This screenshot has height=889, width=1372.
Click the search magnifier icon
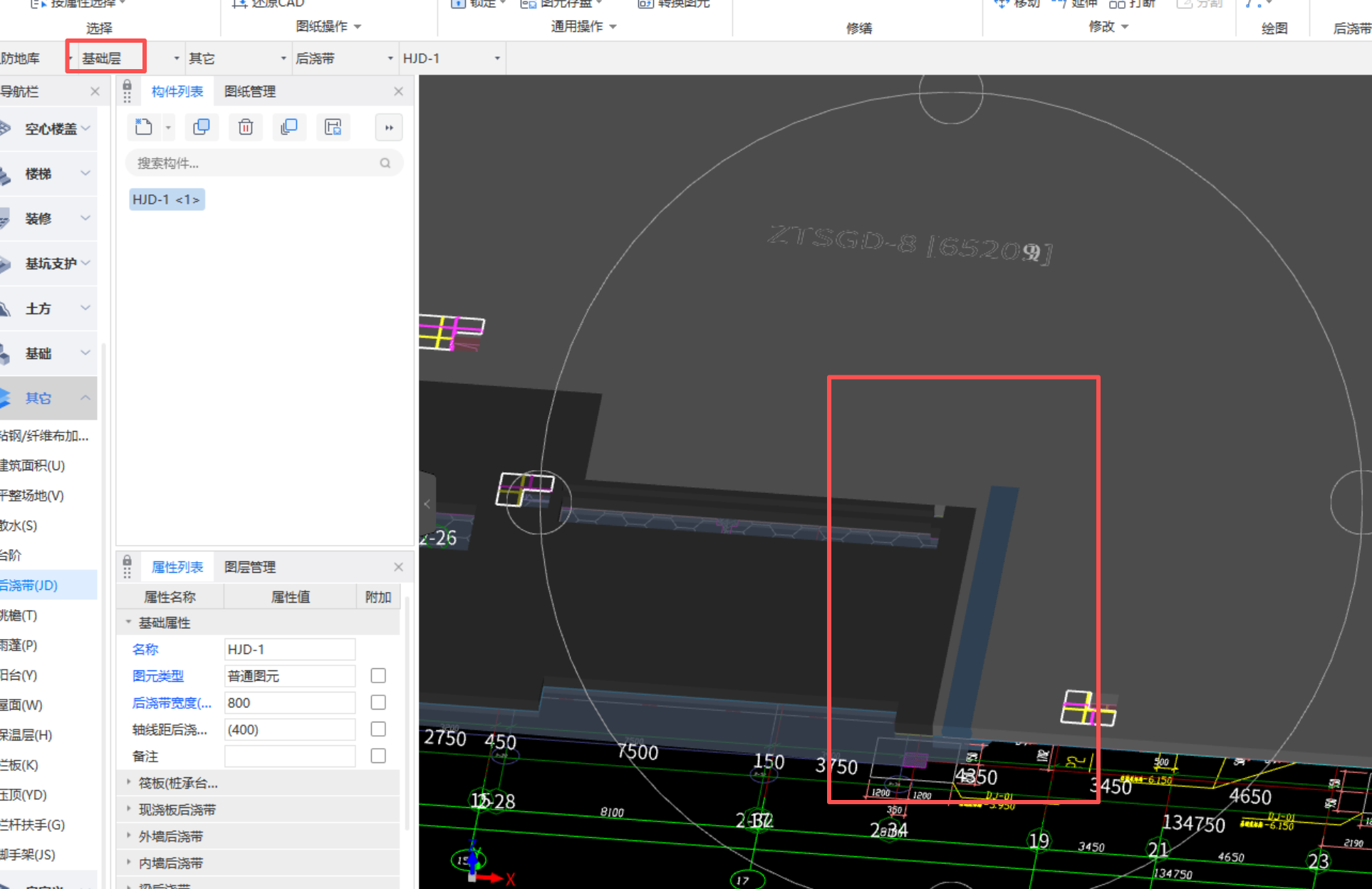tap(385, 163)
